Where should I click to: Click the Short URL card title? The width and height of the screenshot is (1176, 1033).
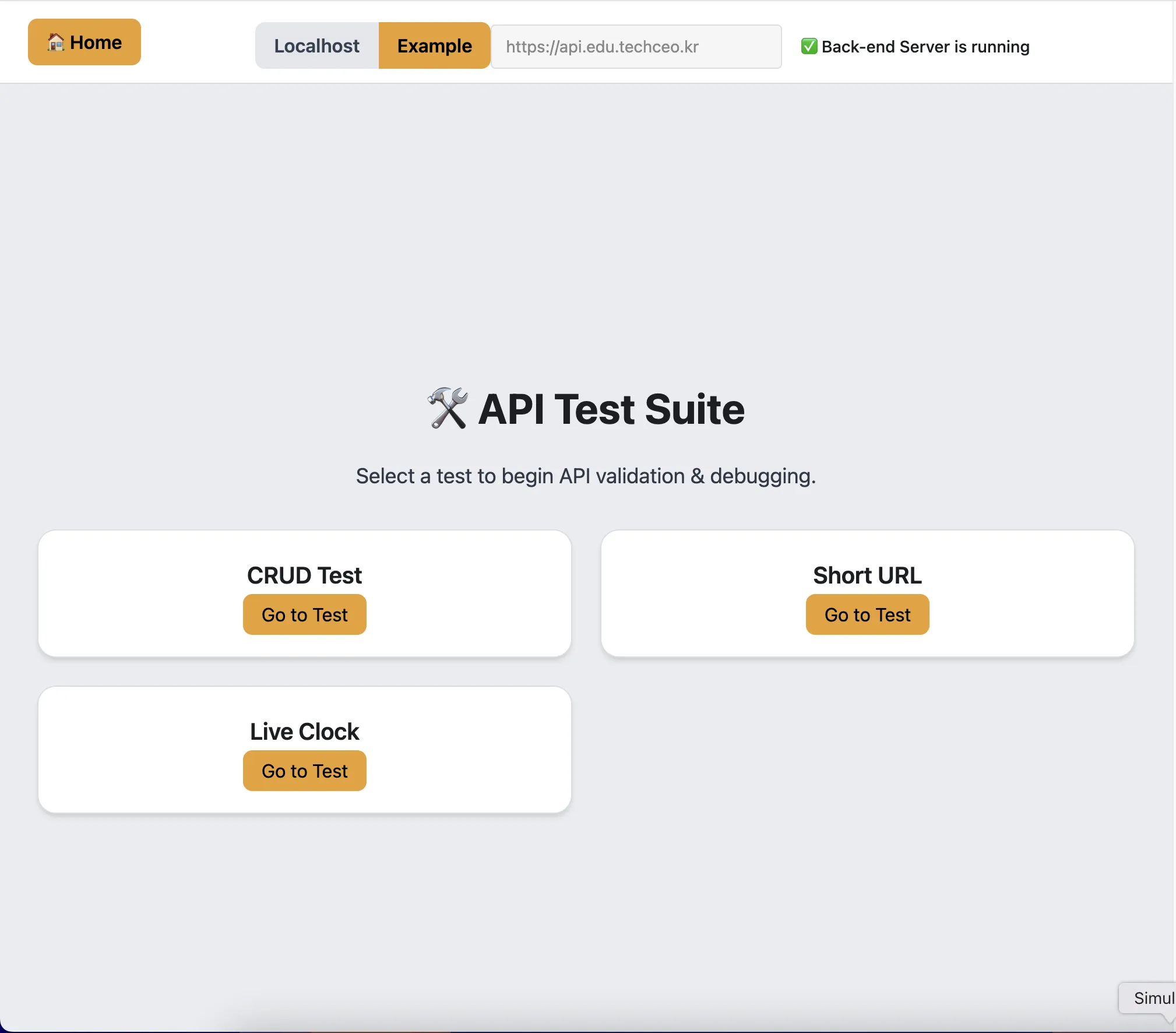(x=867, y=575)
